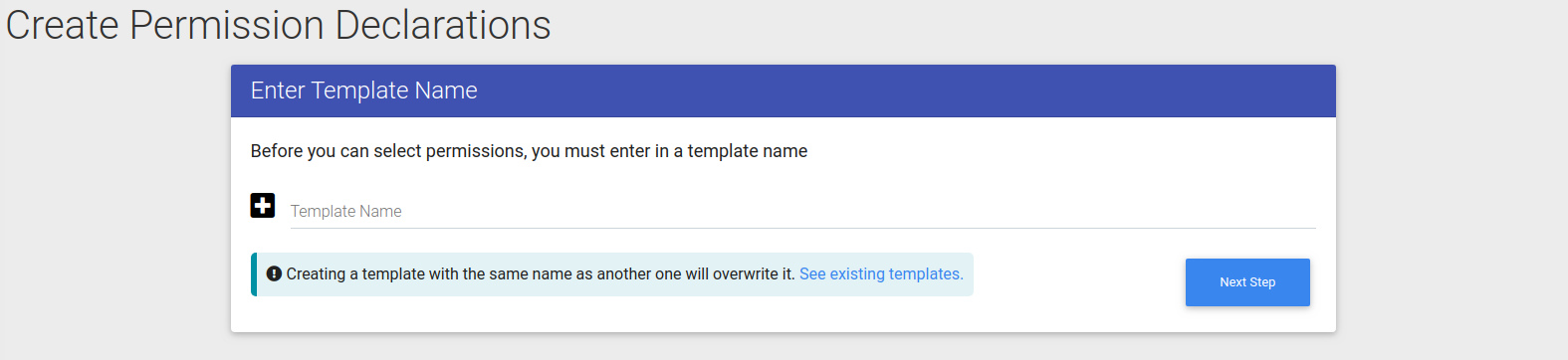Select the overwrite warning alert box
Image resolution: width=1568 pixels, height=360 pixels.
click(612, 274)
